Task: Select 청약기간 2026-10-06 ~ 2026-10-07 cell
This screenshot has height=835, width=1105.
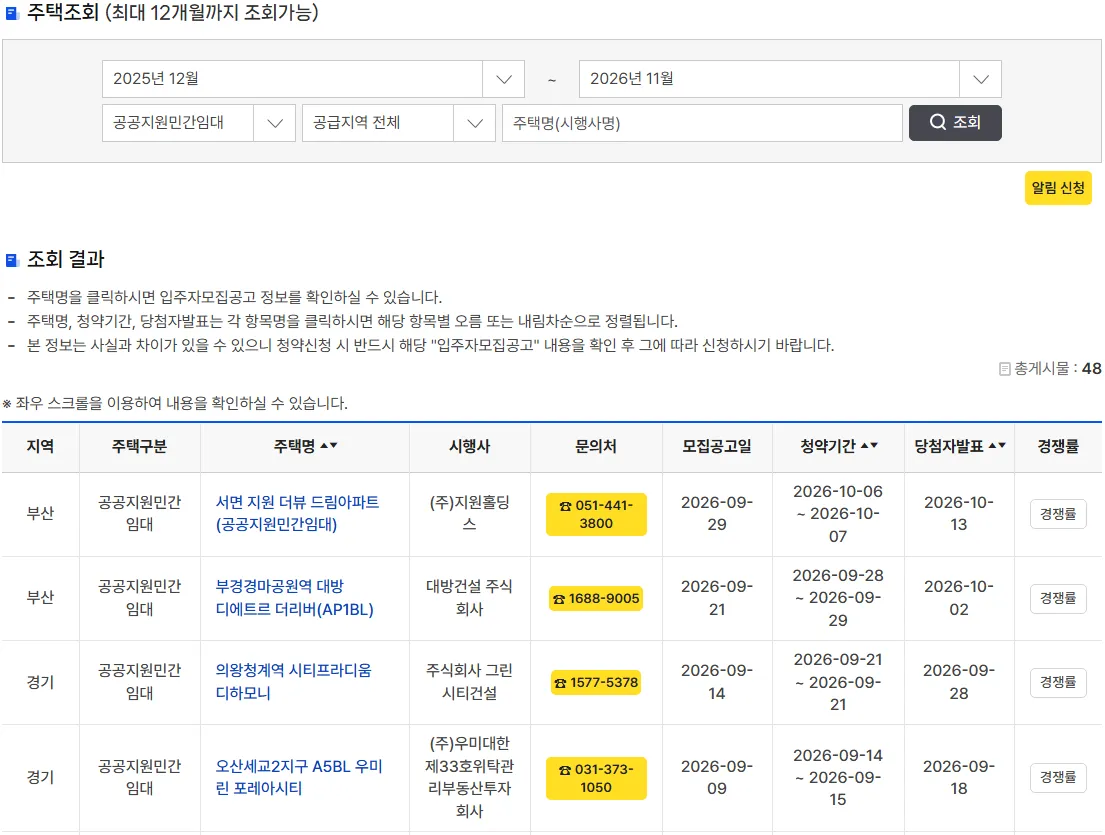Action: coord(838,513)
